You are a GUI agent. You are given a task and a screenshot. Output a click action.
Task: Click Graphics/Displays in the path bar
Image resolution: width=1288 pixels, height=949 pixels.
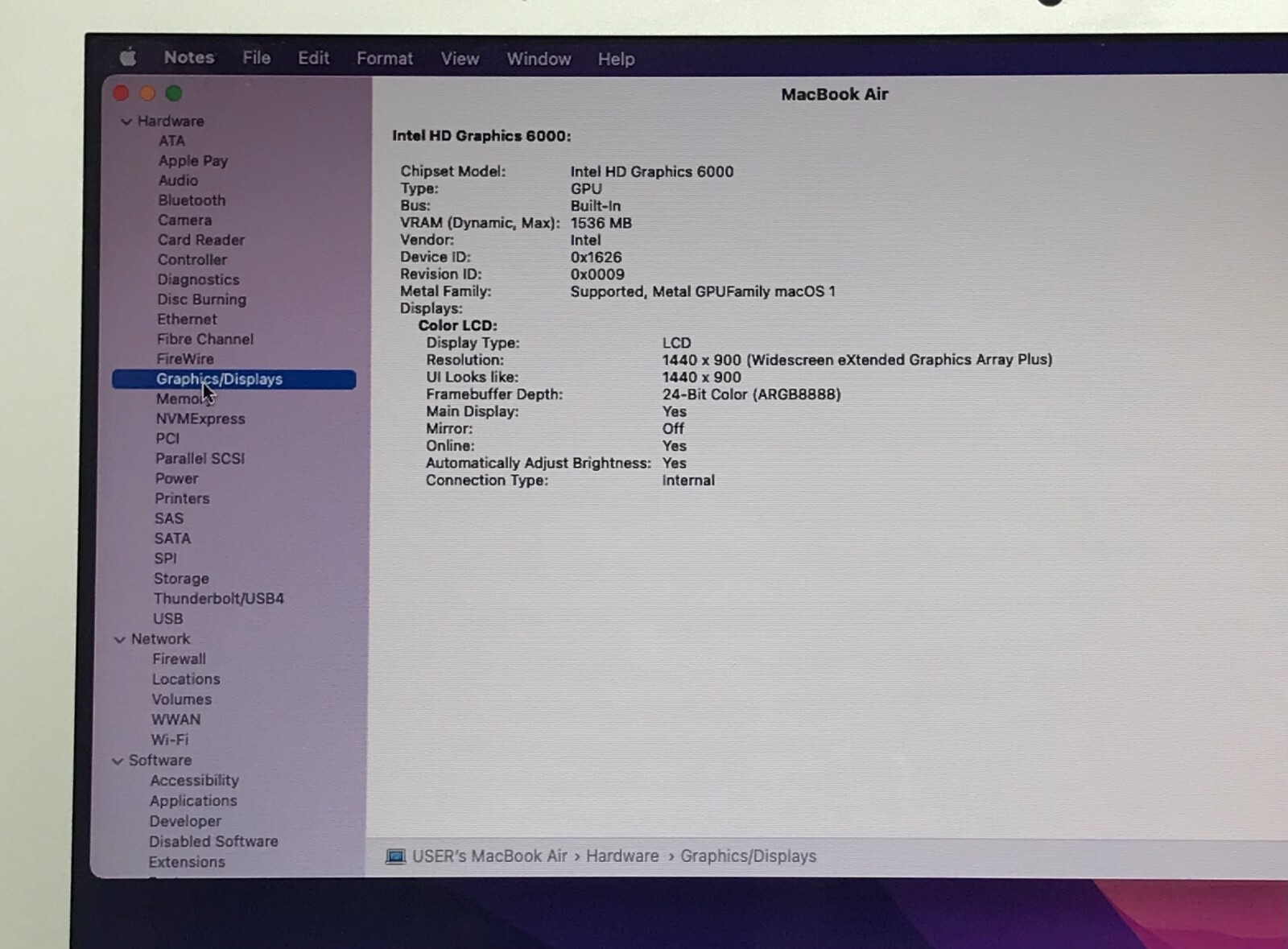[x=749, y=856]
